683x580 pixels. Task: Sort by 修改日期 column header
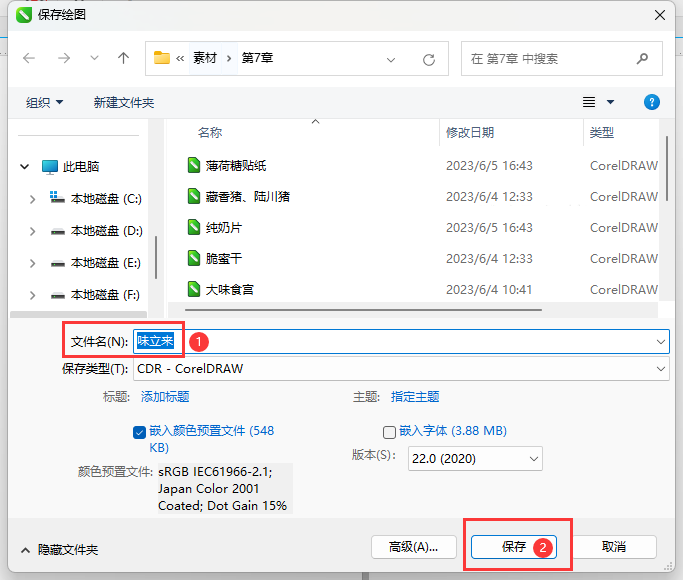470,132
